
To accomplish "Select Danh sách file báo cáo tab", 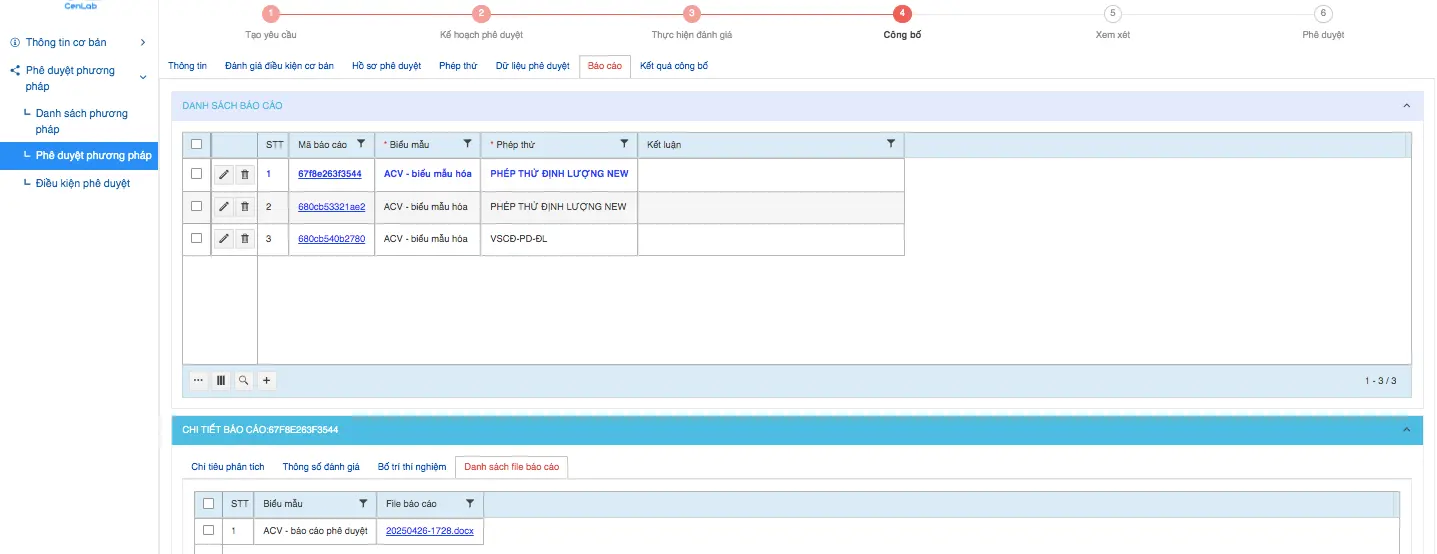I will [x=511, y=467].
